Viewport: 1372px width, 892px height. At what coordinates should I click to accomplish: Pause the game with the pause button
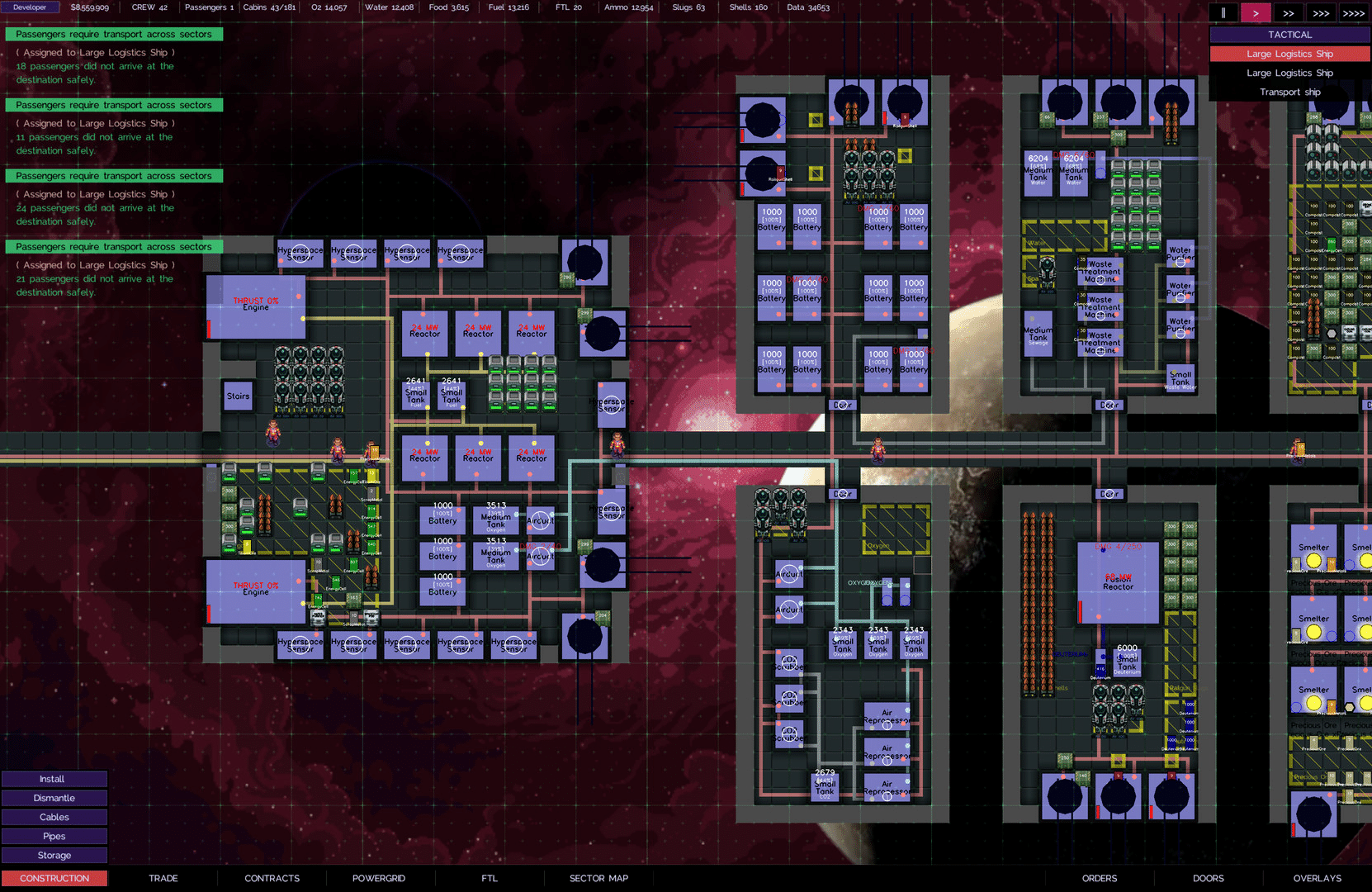[1223, 13]
